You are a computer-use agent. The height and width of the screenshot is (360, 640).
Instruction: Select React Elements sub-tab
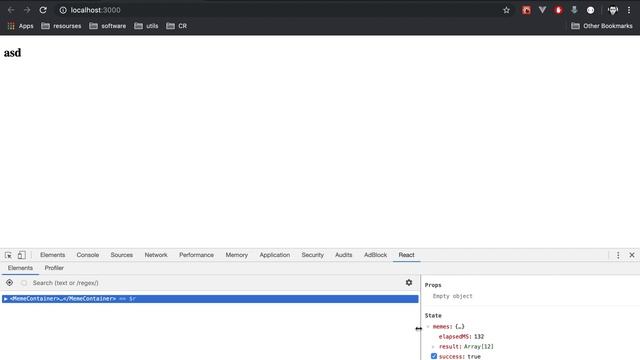20,268
